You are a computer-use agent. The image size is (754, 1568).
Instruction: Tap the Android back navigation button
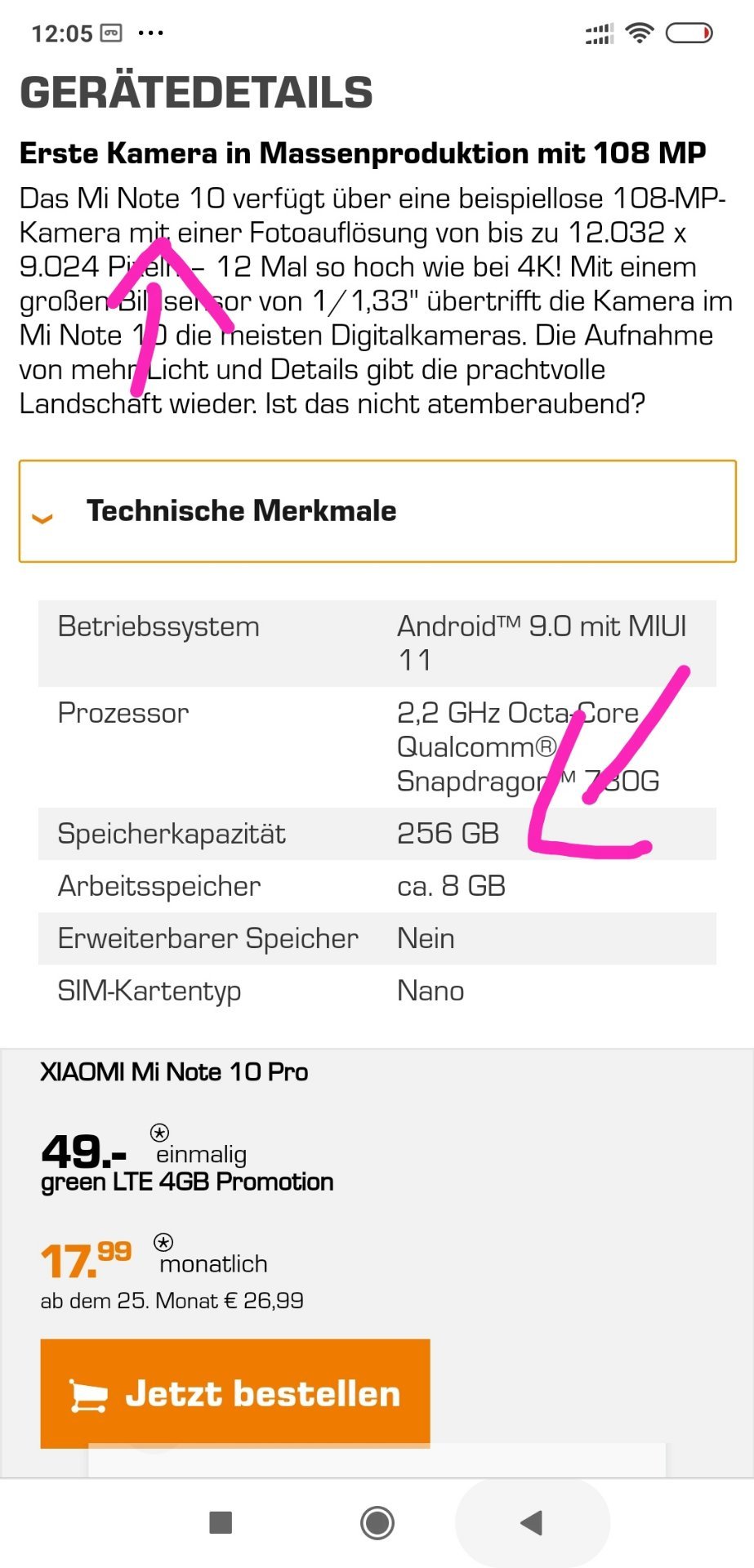[532, 1522]
